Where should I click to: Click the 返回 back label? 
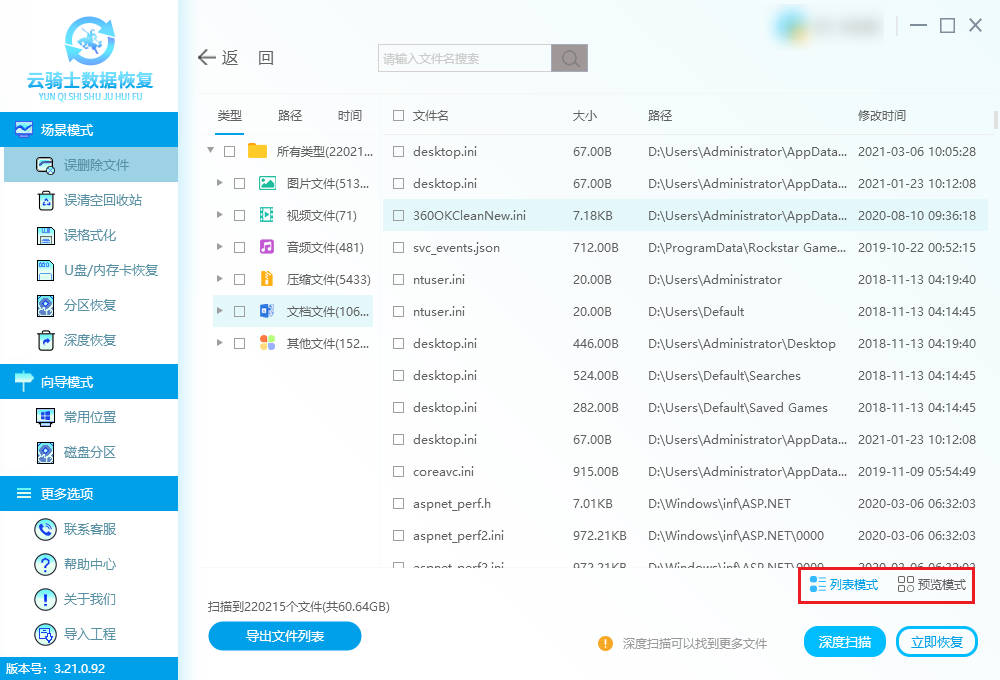click(248, 58)
